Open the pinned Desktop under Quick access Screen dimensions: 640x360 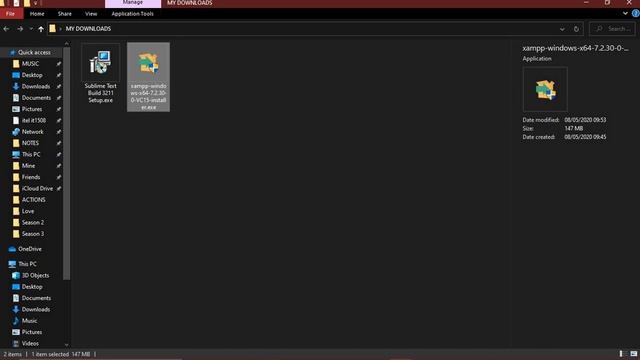[32, 75]
